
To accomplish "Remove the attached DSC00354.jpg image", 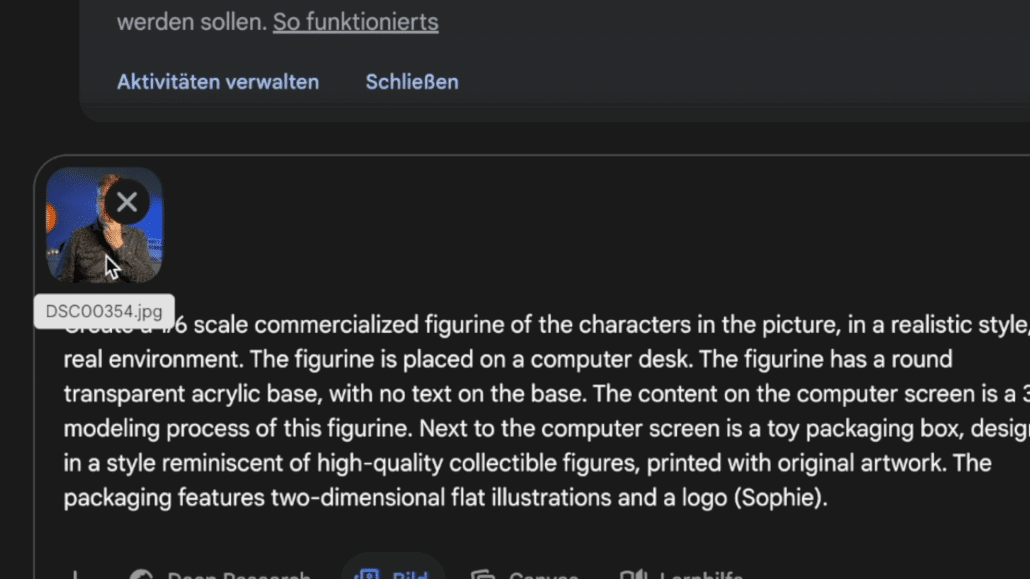I will [x=127, y=202].
